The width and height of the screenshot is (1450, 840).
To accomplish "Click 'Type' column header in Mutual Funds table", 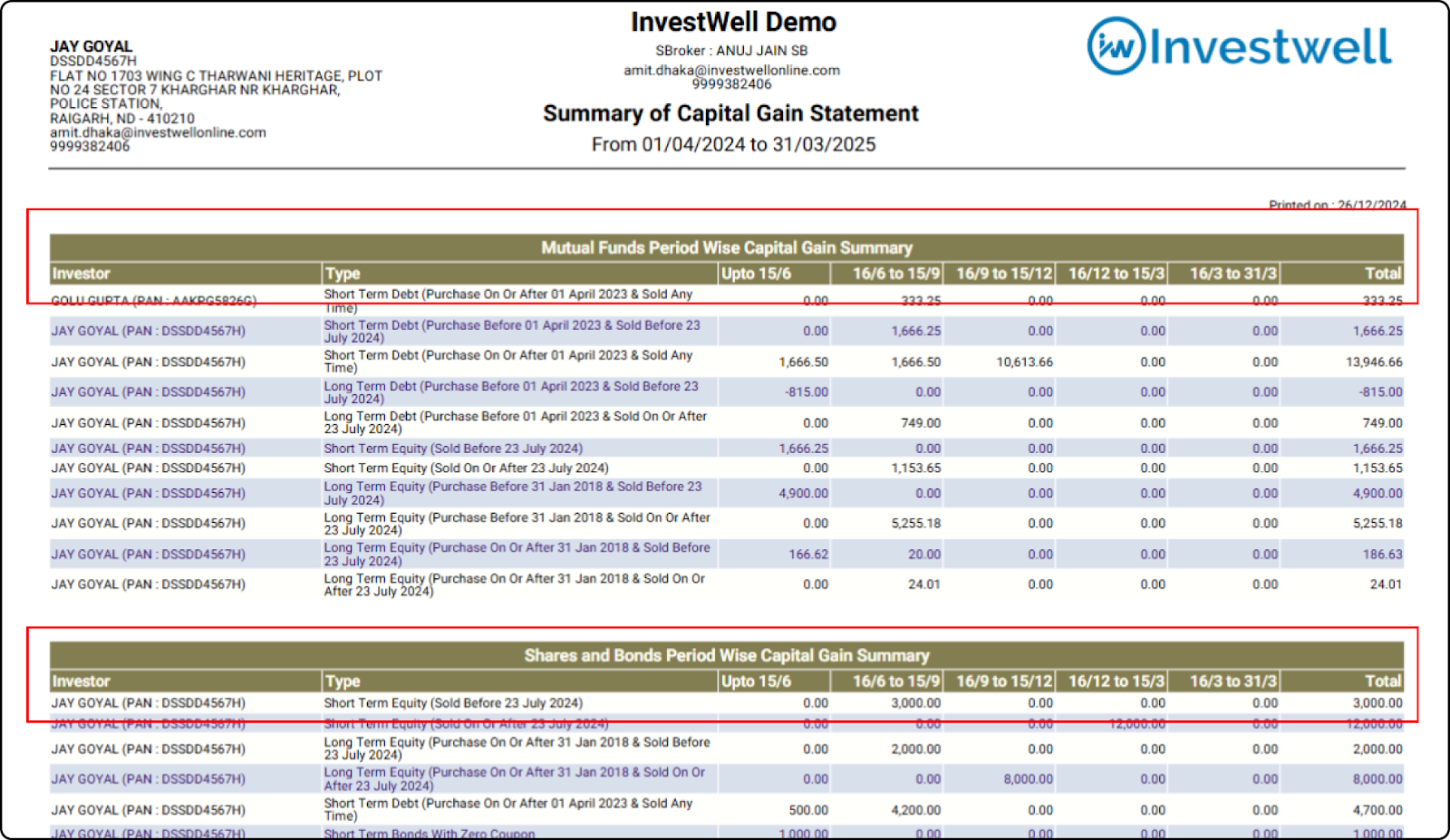I will (519, 274).
